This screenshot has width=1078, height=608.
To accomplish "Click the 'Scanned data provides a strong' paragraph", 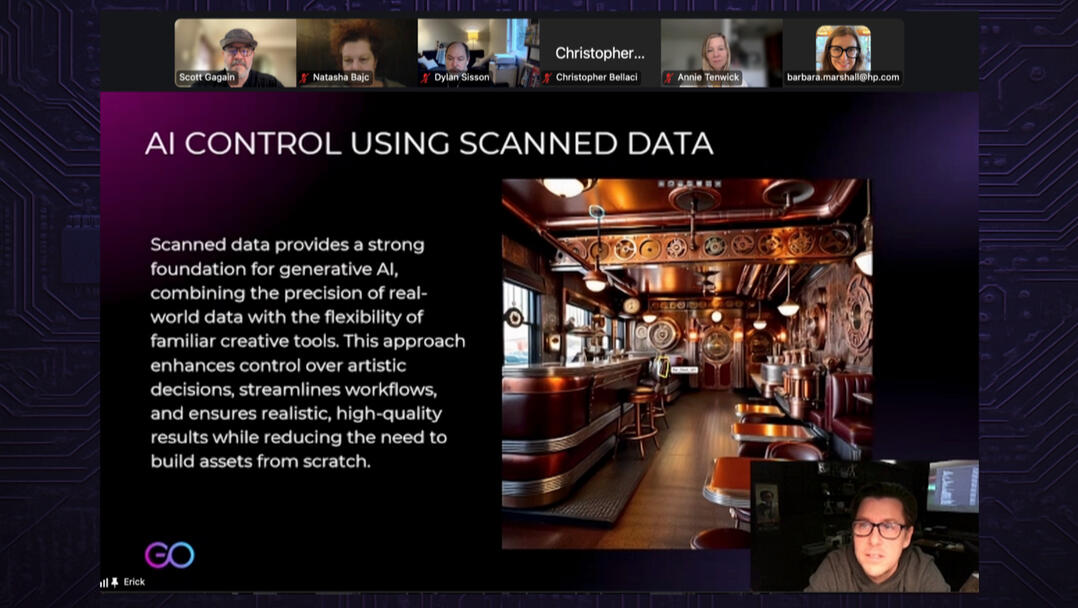I will point(308,353).
